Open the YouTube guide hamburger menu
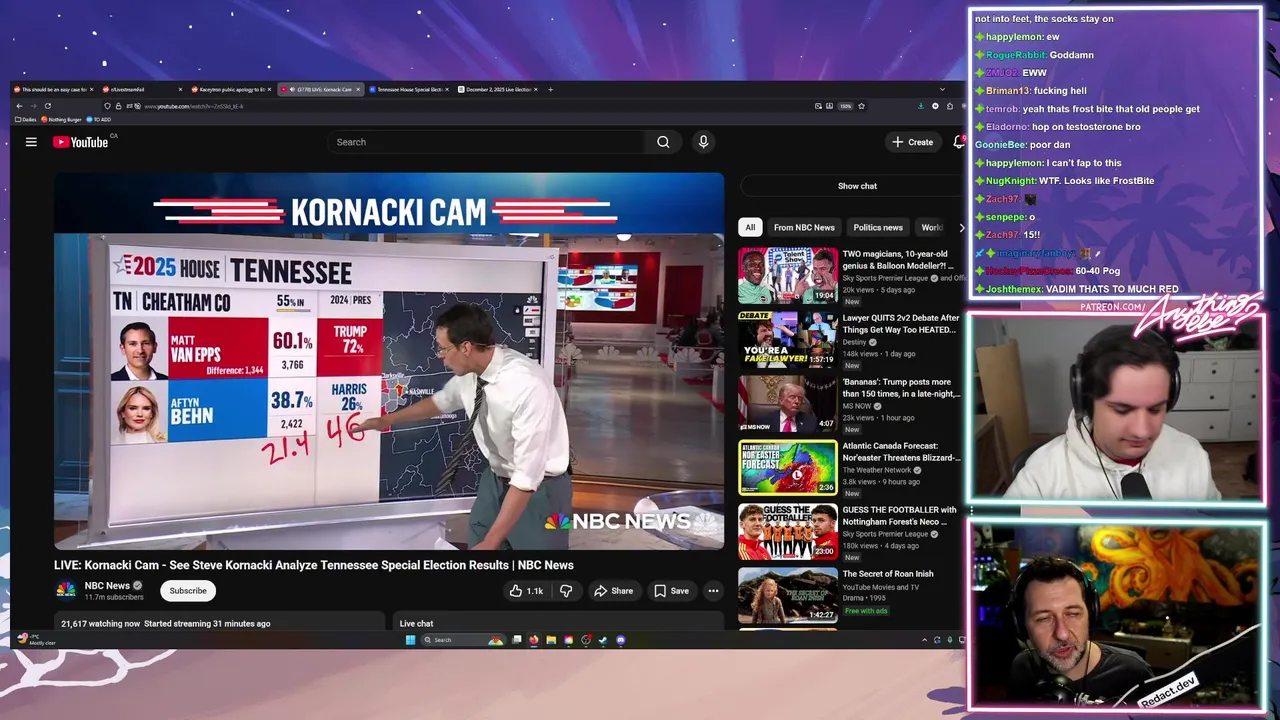1280x720 pixels. [x=31, y=142]
